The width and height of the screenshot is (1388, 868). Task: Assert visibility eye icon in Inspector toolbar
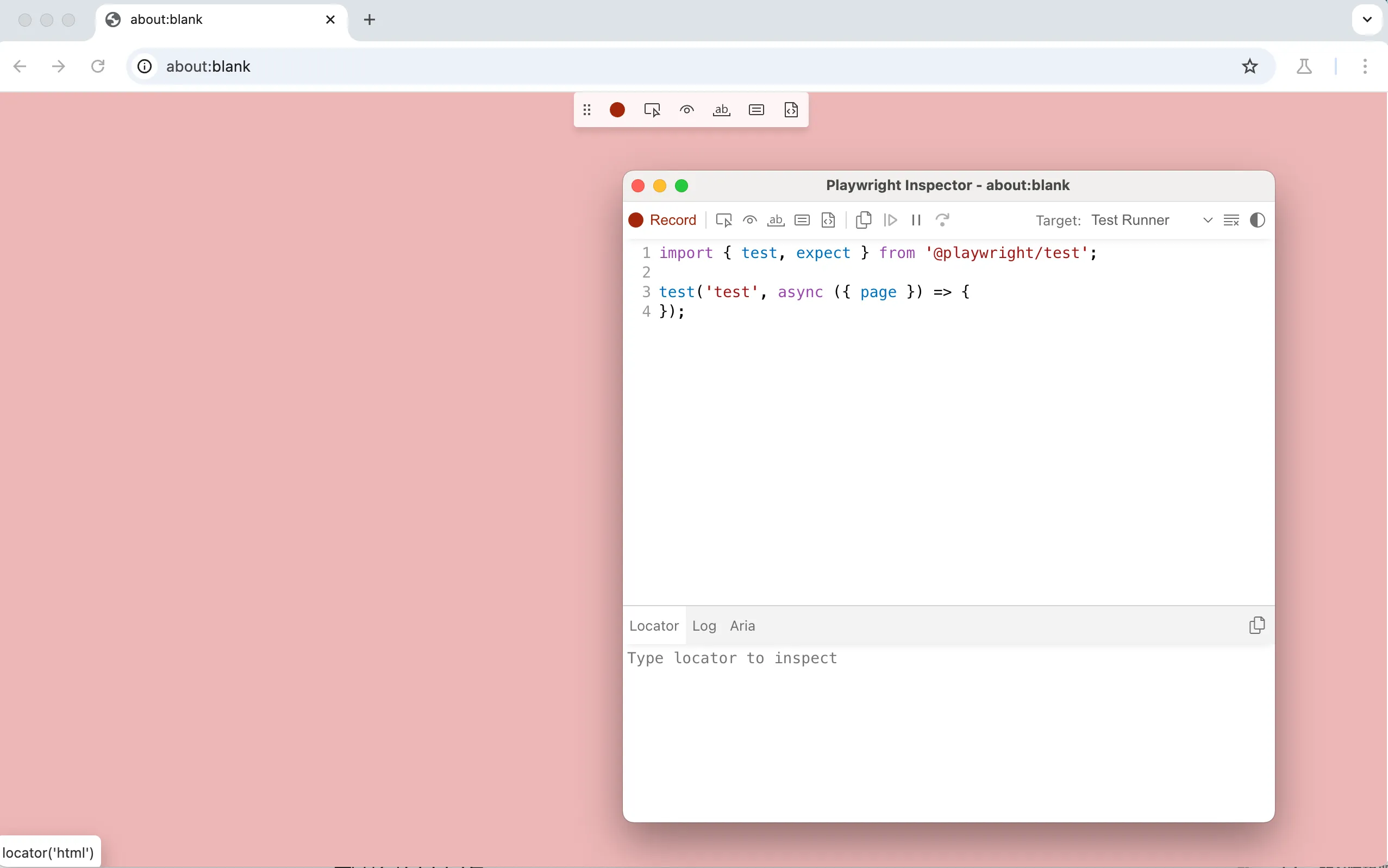[750, 221]
